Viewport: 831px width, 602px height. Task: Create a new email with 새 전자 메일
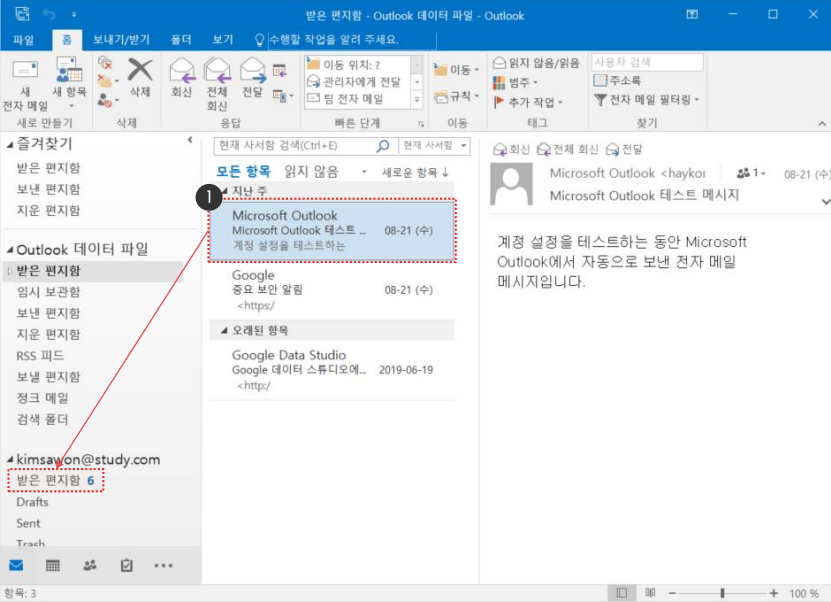click(25, 85)
